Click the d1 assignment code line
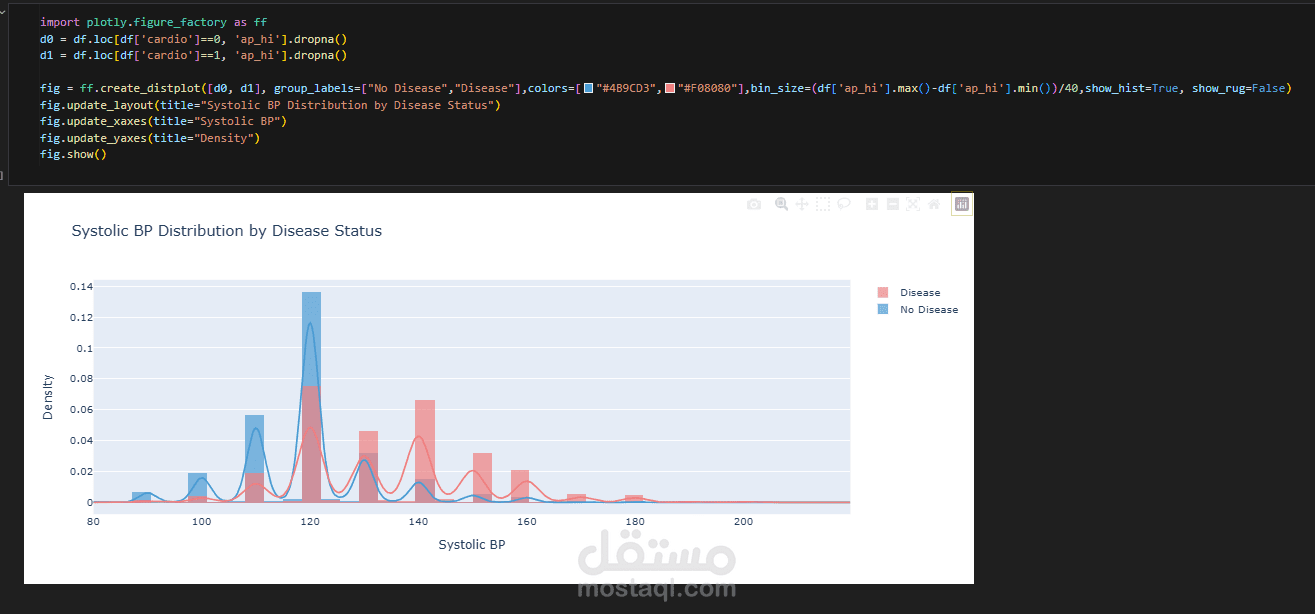The height and width of the screenshot is (614, 1315). pyautogui.click(x=193, y=55)
